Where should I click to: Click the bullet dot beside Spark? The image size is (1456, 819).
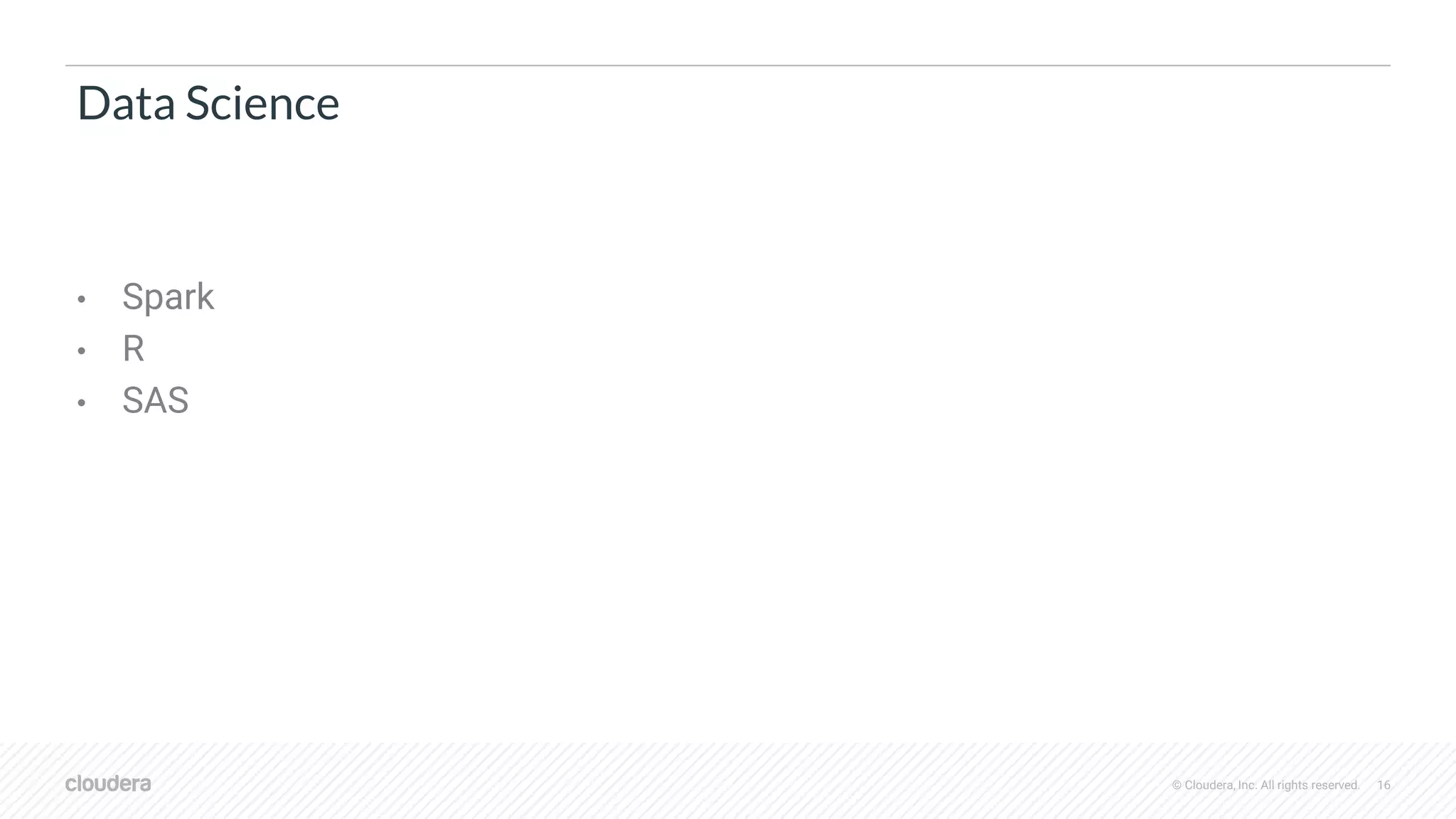[x=82, y=299]
